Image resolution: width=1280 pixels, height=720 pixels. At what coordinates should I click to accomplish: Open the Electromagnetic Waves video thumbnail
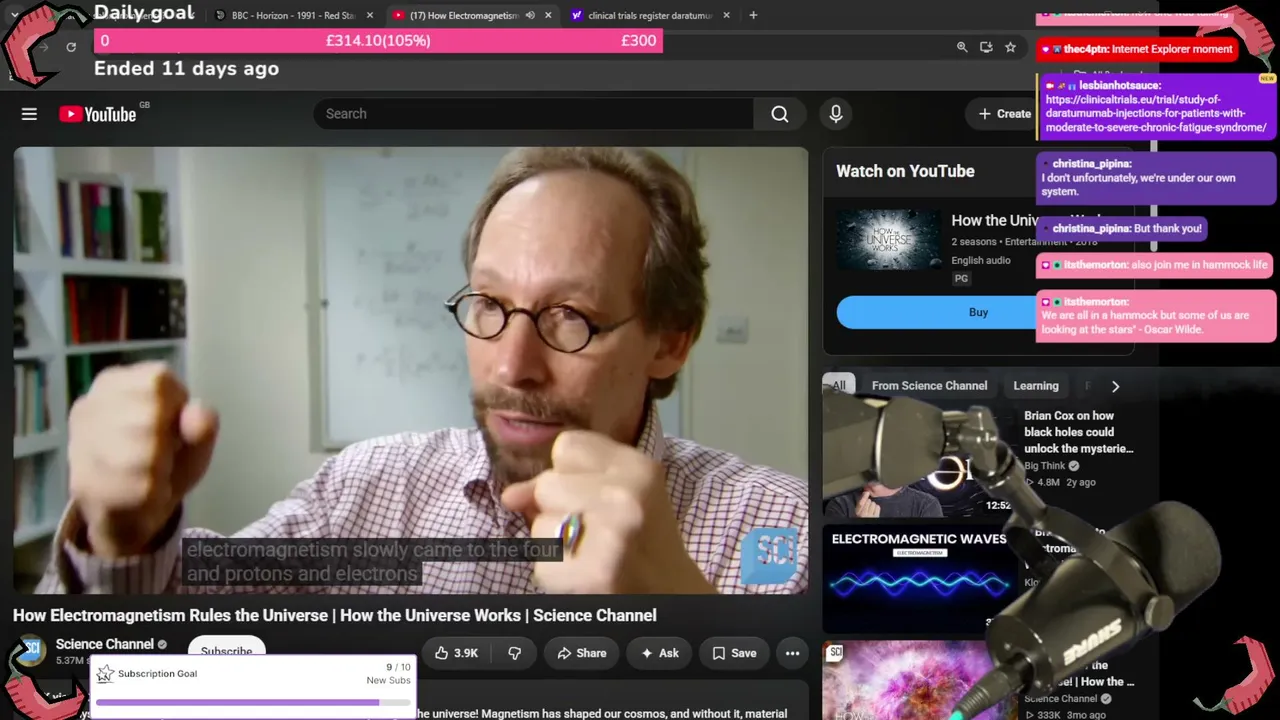point(920,579)
